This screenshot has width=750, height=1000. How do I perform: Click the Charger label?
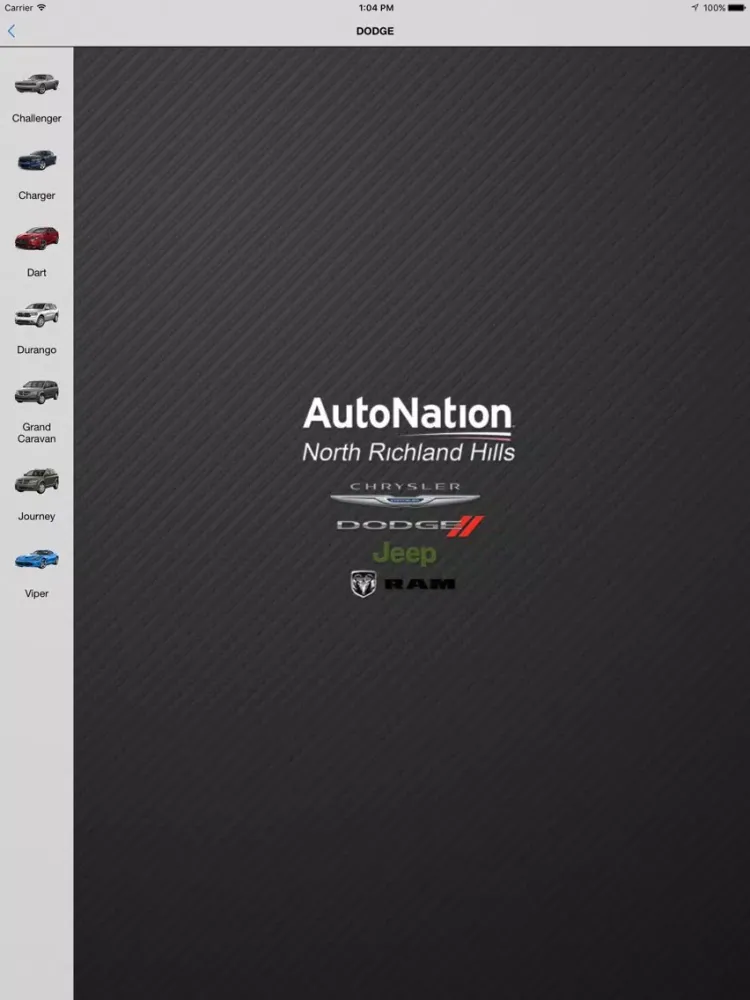(x=36, y=196)
